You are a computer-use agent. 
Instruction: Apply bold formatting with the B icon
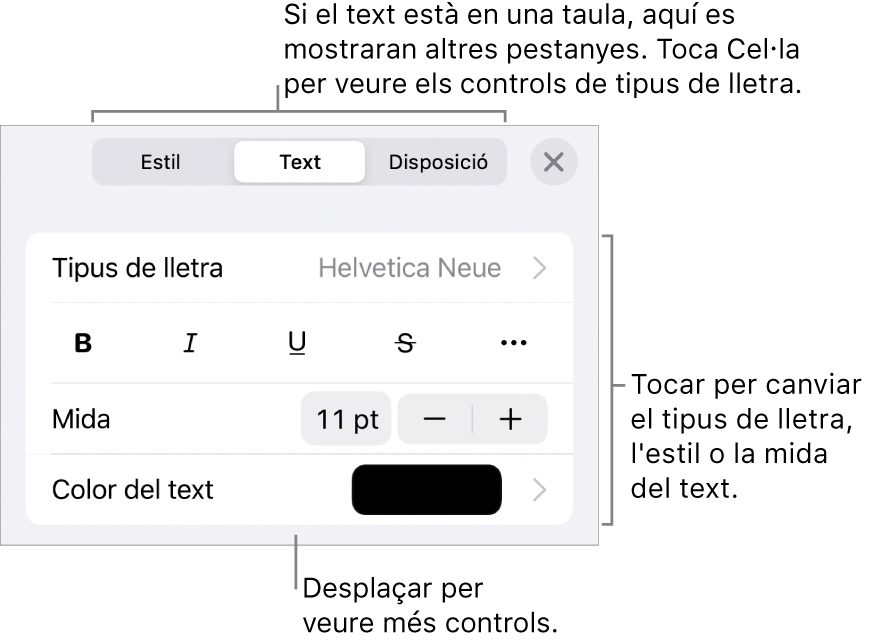click(82, 342)
